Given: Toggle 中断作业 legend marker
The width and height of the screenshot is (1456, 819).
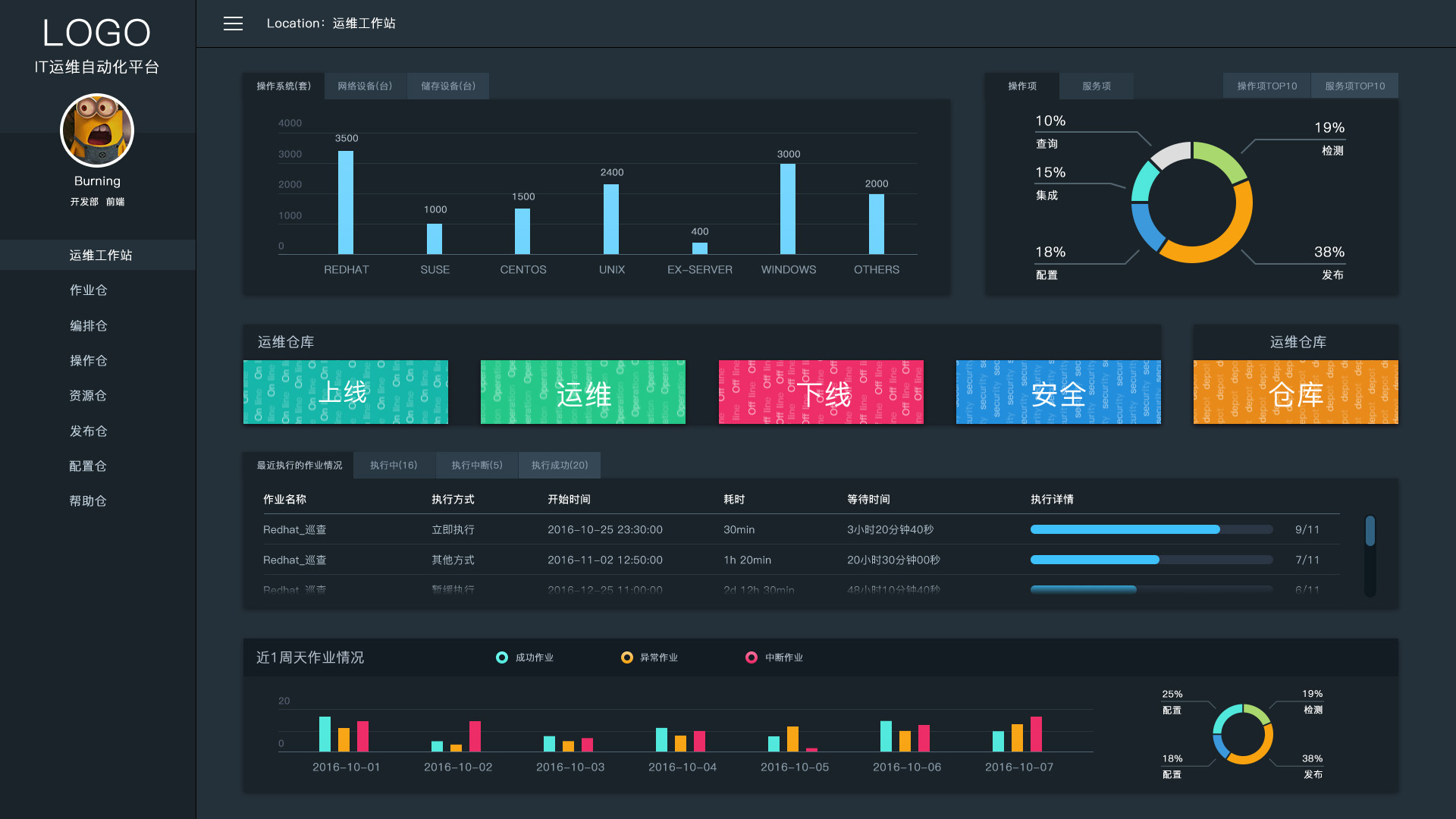Looking at the screenshot, I should (x=752, y=657).
